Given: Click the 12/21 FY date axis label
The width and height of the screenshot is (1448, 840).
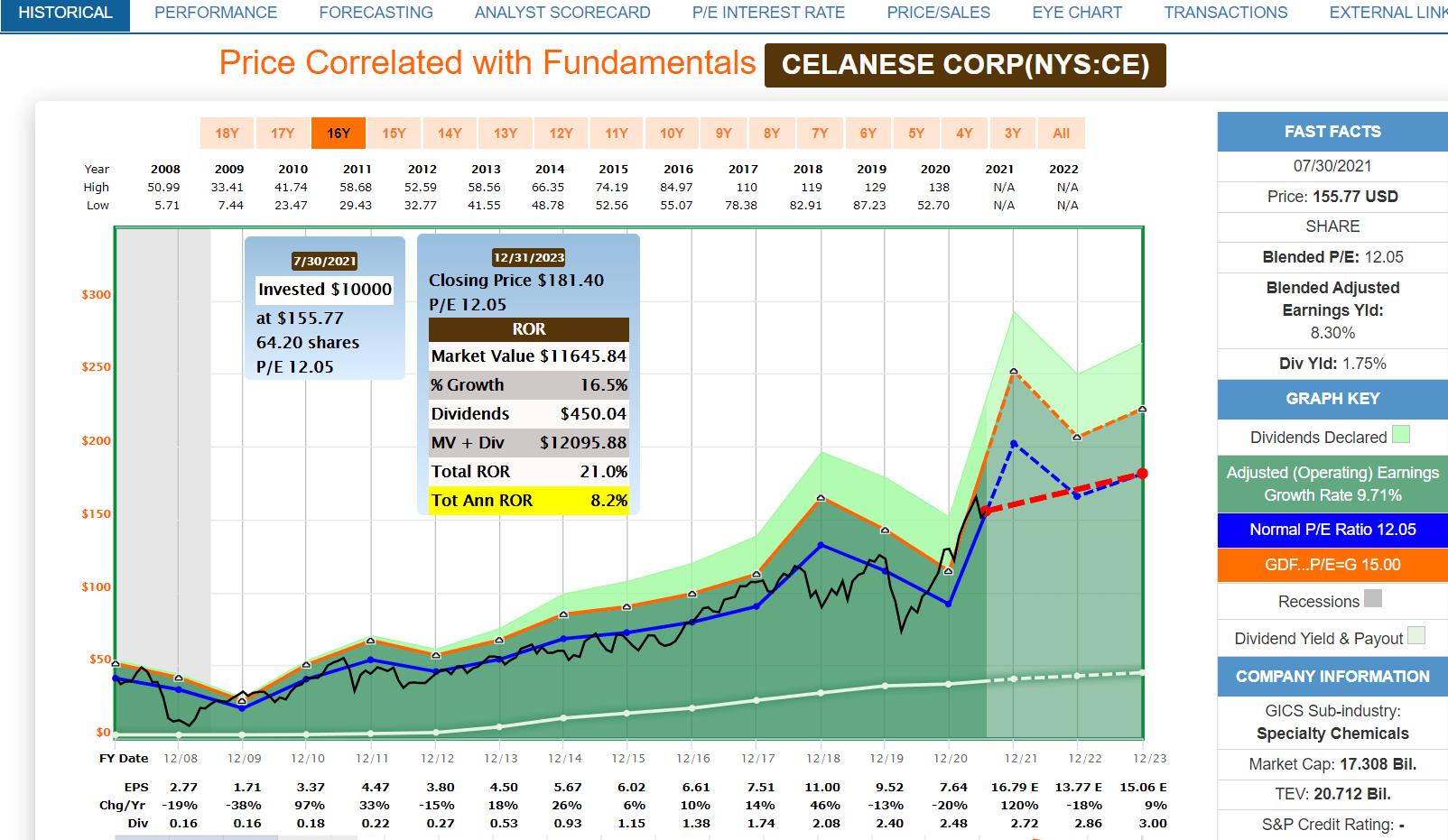Looking at the screenshot, I should 1021,759.
